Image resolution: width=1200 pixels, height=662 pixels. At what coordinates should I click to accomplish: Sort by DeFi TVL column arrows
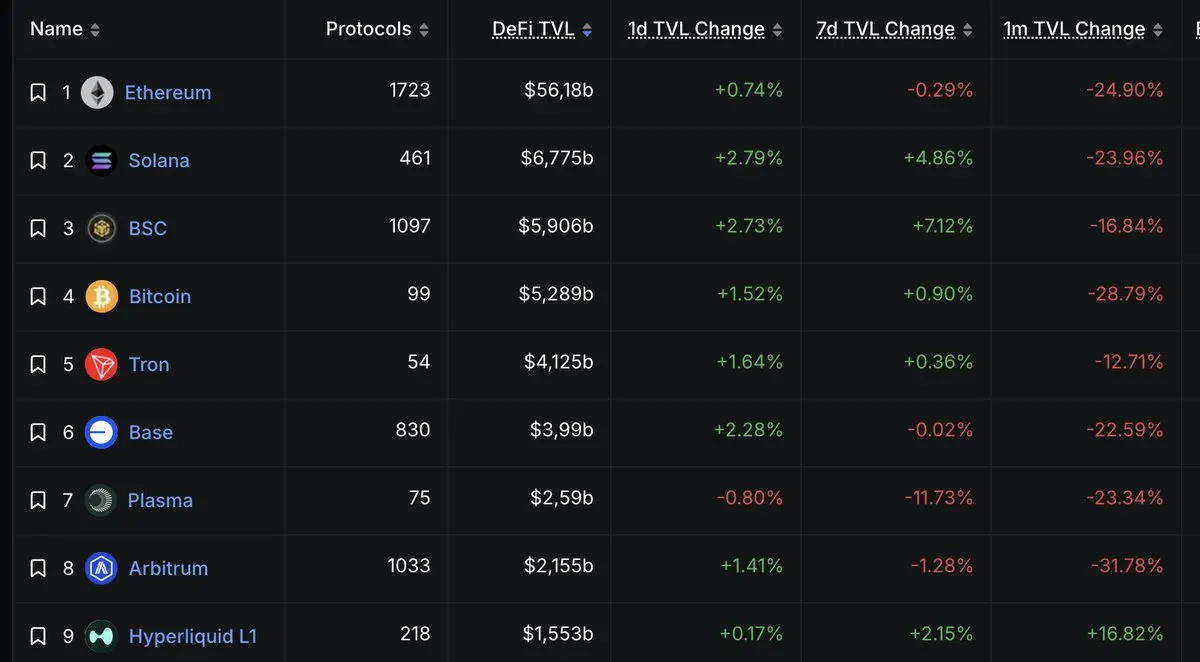[587, 30]
